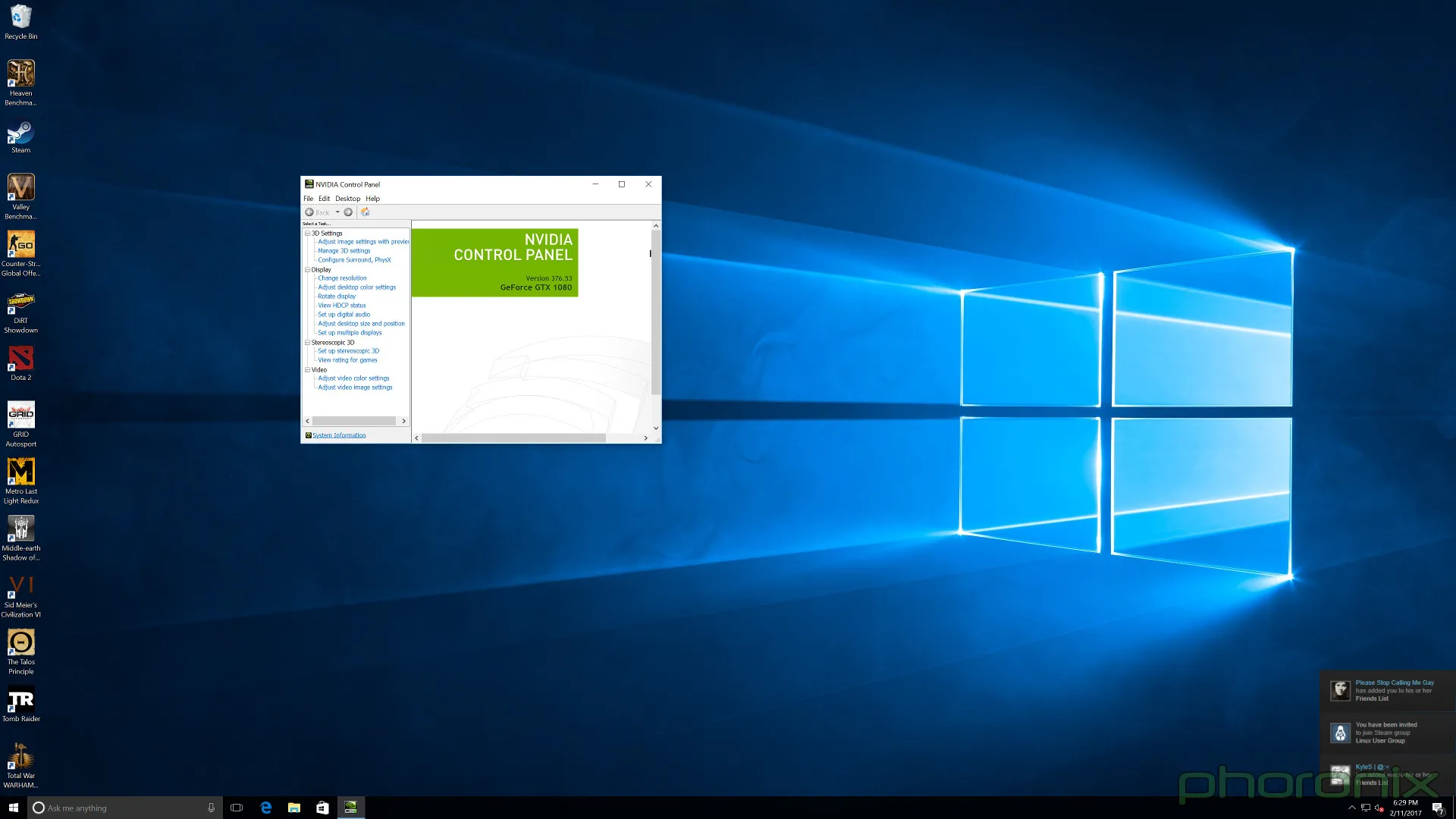This screenshot has width=1456, height=819.
Task: Click NVIDIA Control Panel taskbar icon
Action: coord(350,808)
